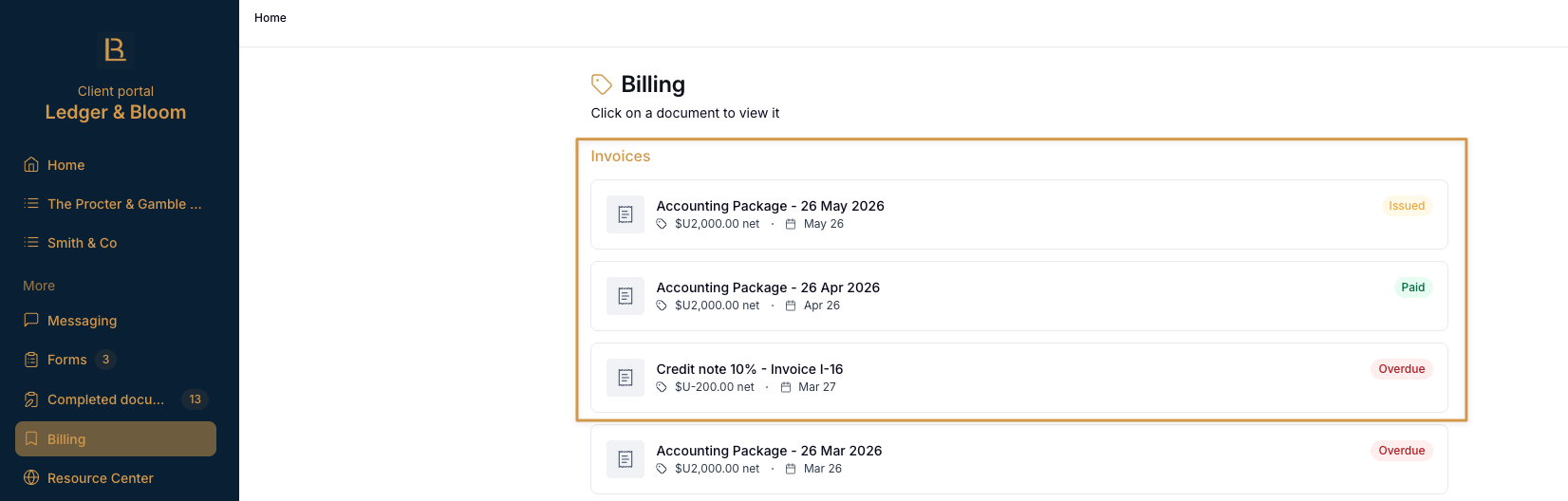Click calendar icon beside Mar 26 date
Screen dimensions: 1568x501
click(x=791, y=469)
